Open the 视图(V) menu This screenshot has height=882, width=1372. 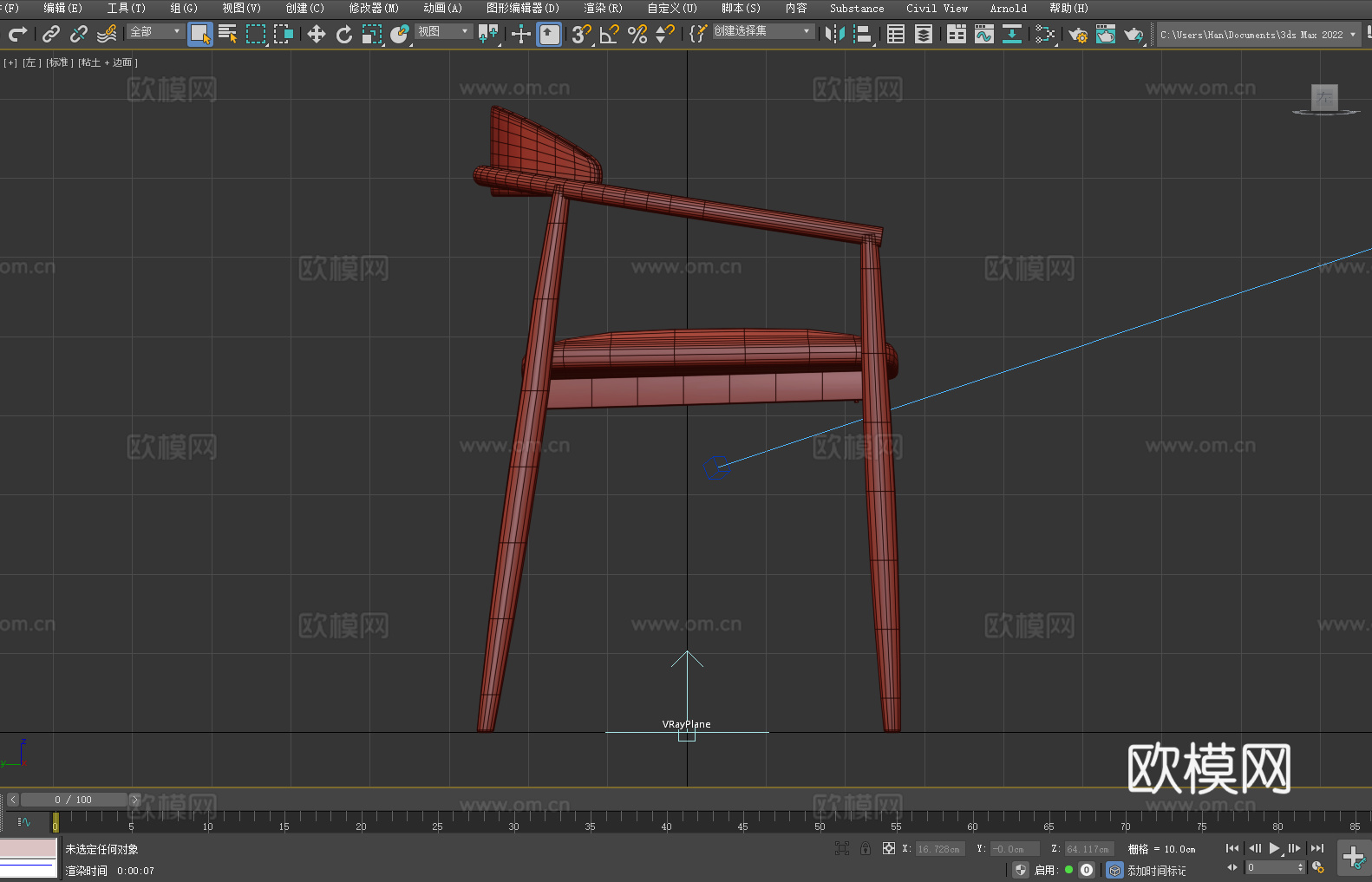pos(241,8)
